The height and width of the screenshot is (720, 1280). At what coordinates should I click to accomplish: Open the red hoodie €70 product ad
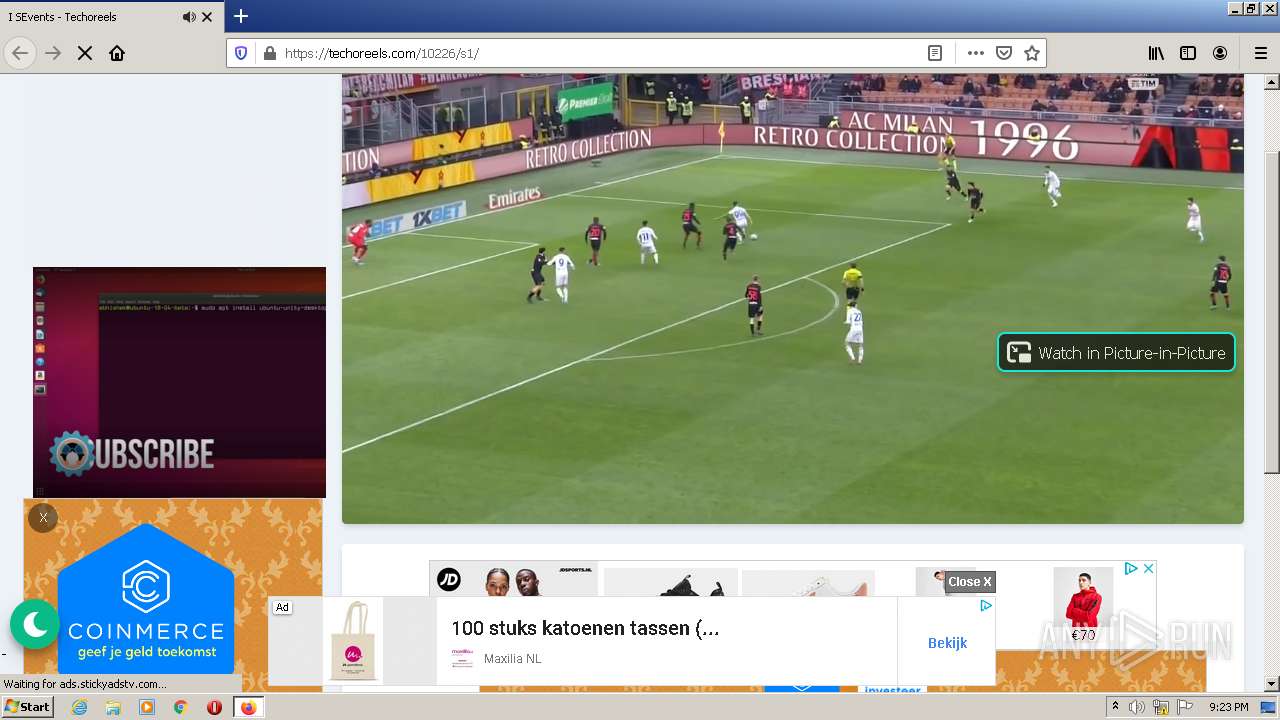pyautogui.click(x=1083, y=606)
